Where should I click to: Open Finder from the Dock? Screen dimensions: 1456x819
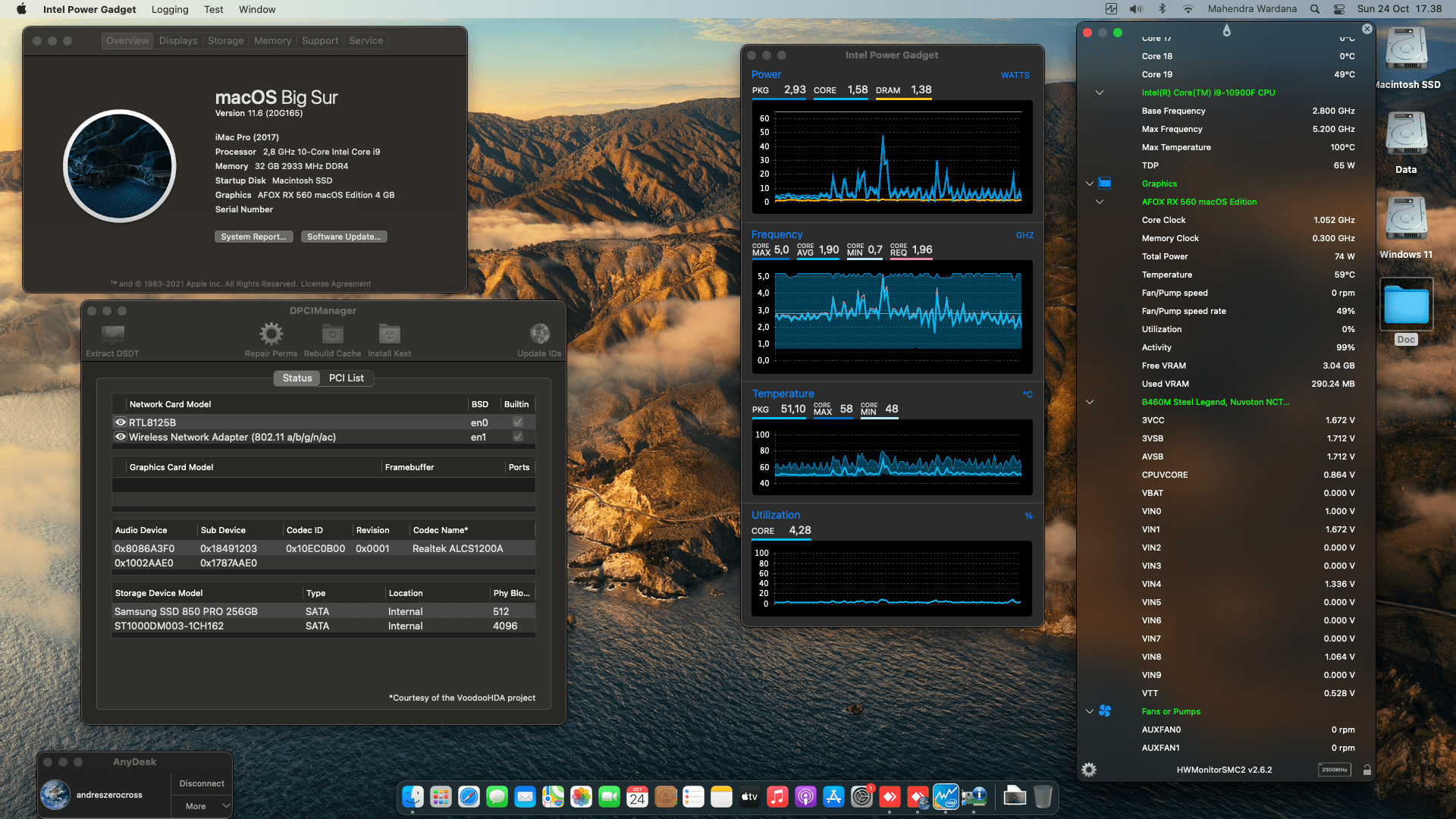click(x=413, y=797)
